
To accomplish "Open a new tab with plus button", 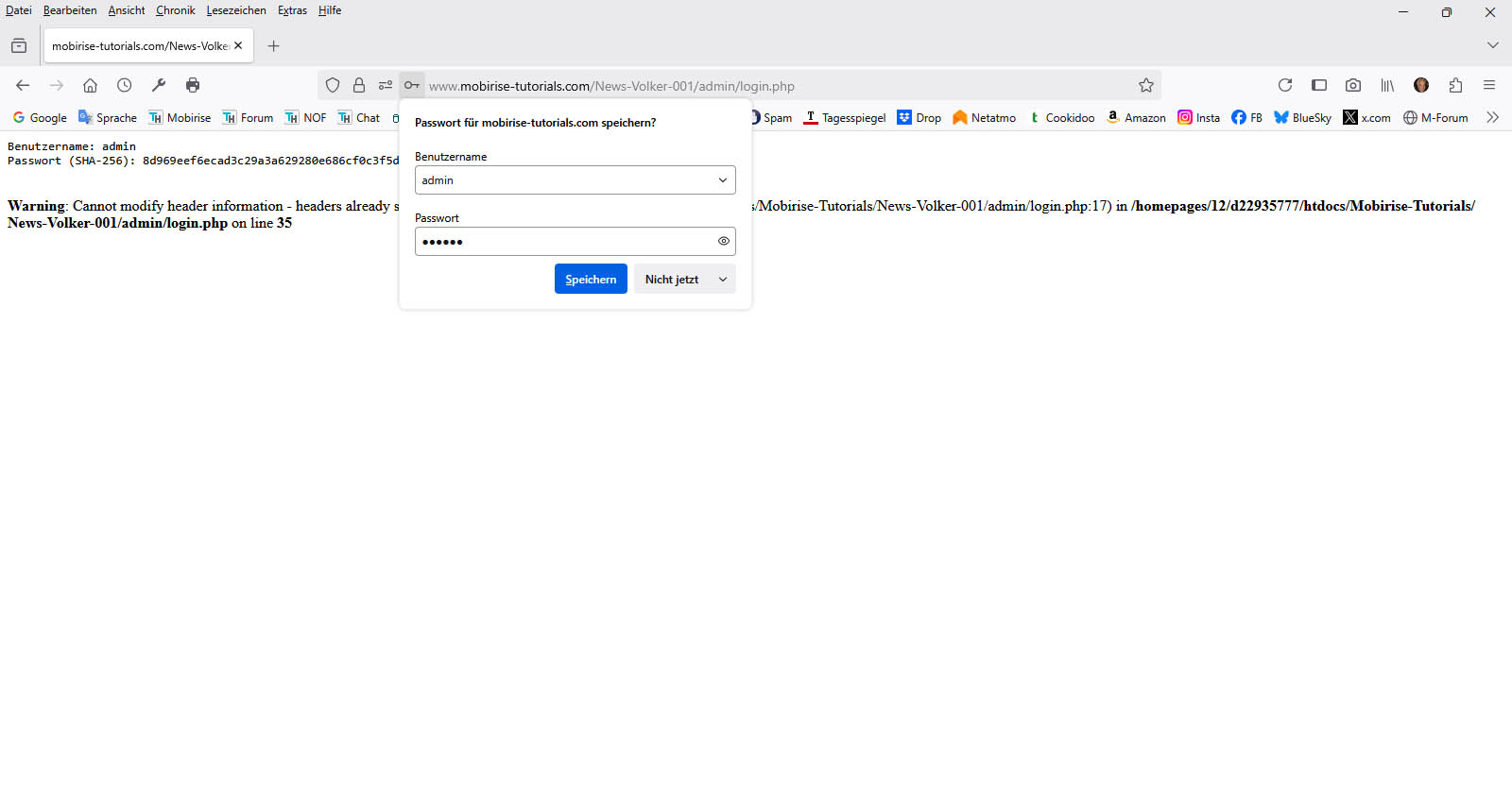I will pos(274,45).
